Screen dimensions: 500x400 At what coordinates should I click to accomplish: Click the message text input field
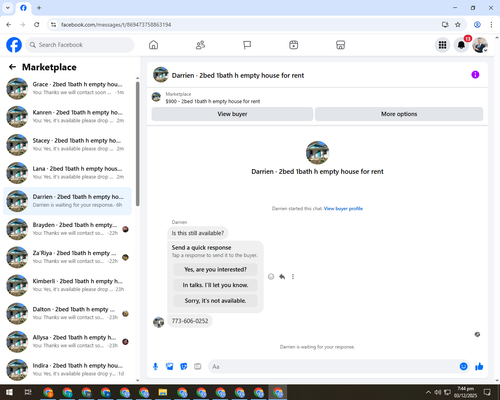(x=333, y=367)
